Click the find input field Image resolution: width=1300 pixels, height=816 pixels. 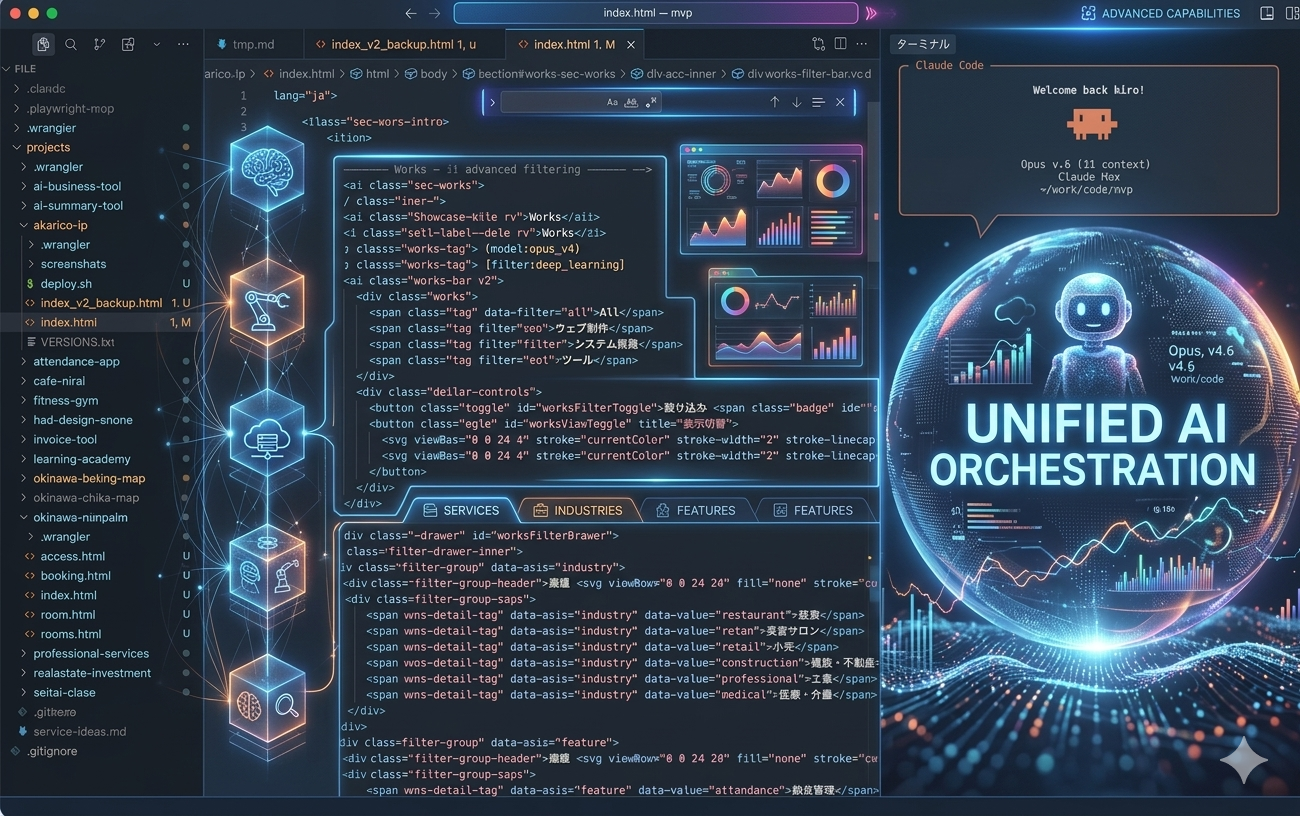(x=550, y=102)
